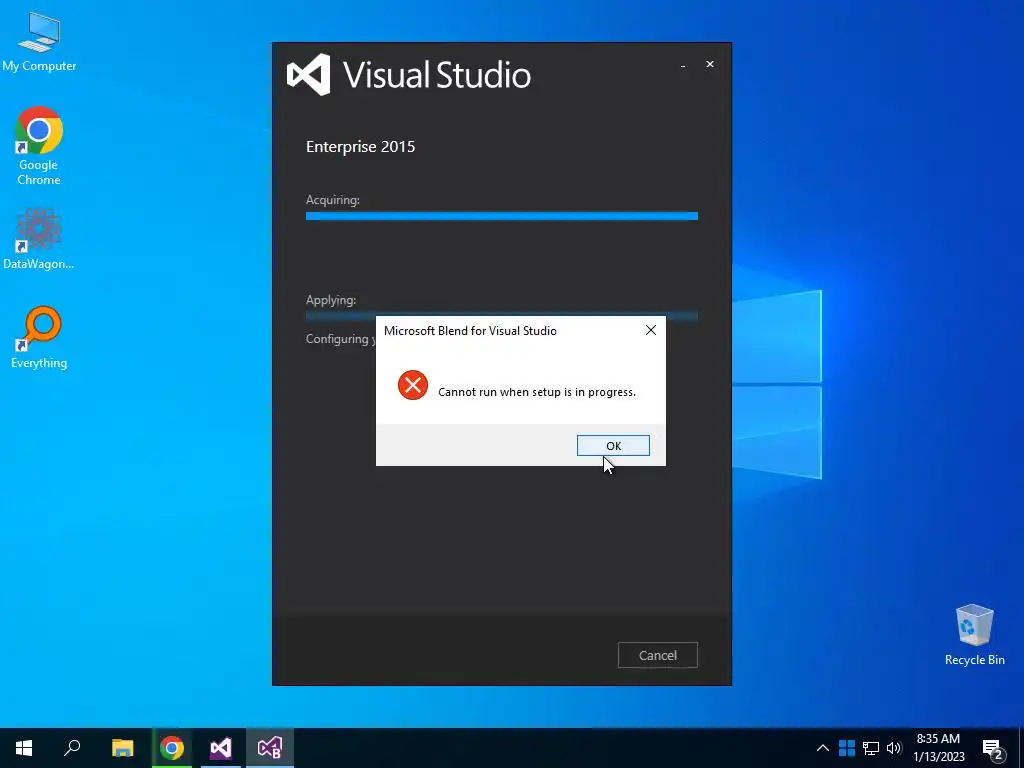This screenshot has width=1024, height=768.
Task: Open taskbar Search magnifier
Action: point(72,748)
